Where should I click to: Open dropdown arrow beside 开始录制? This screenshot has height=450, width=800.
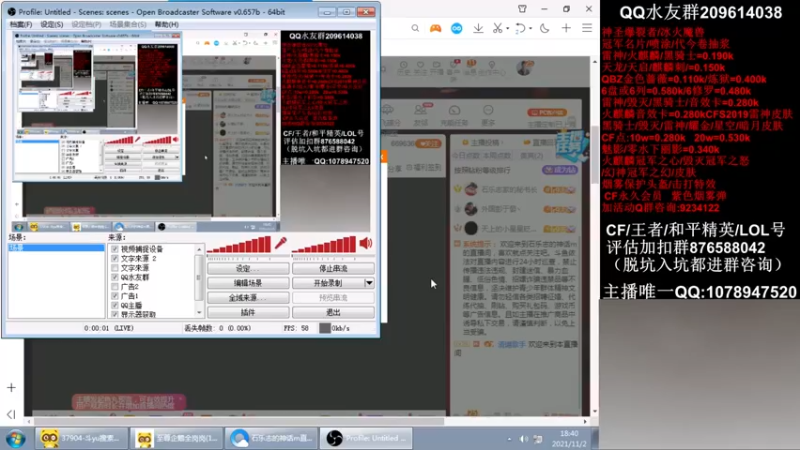(369, 283)
